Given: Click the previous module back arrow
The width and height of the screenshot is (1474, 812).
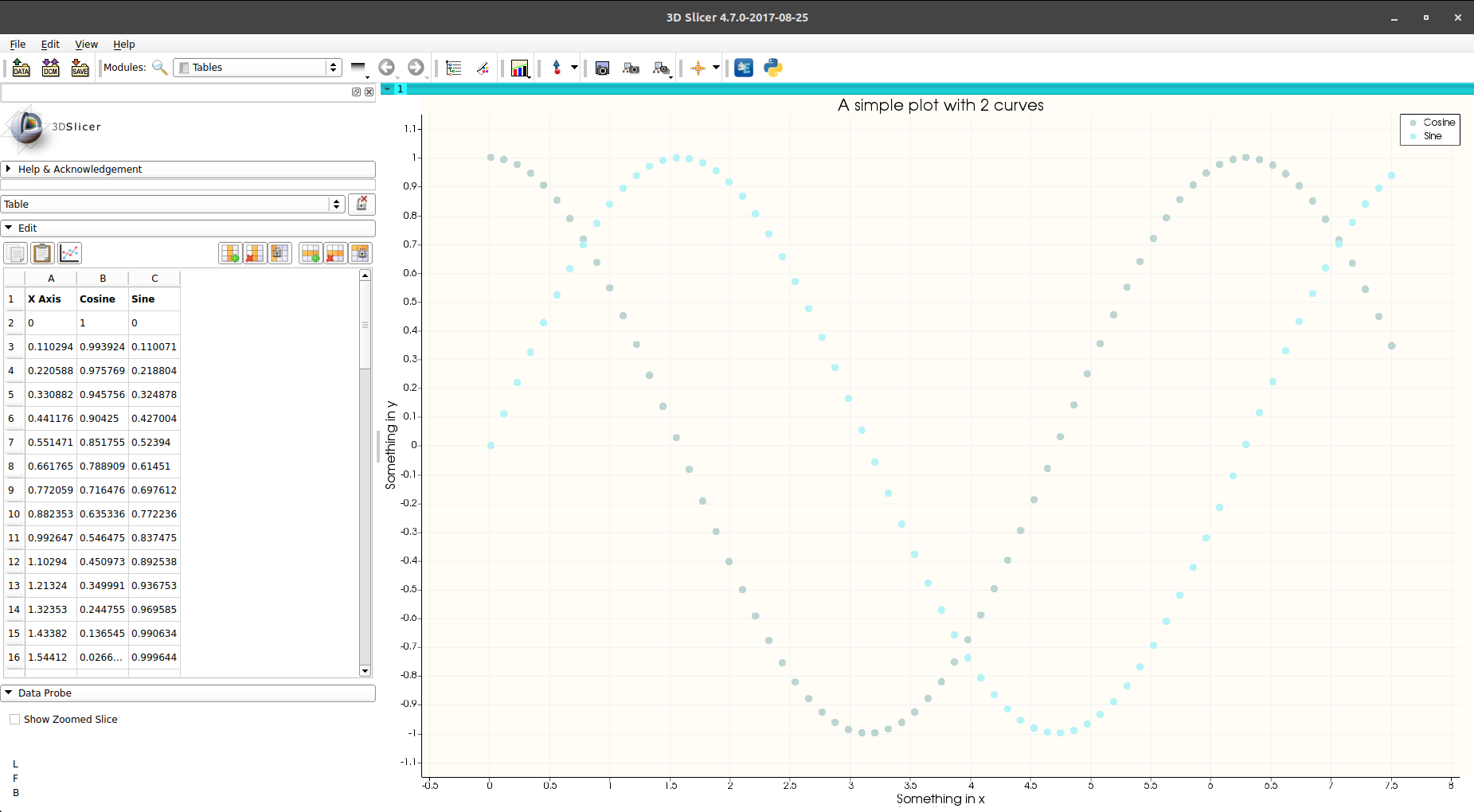Looking at the screenshot, I should click(x=387, y=68).
